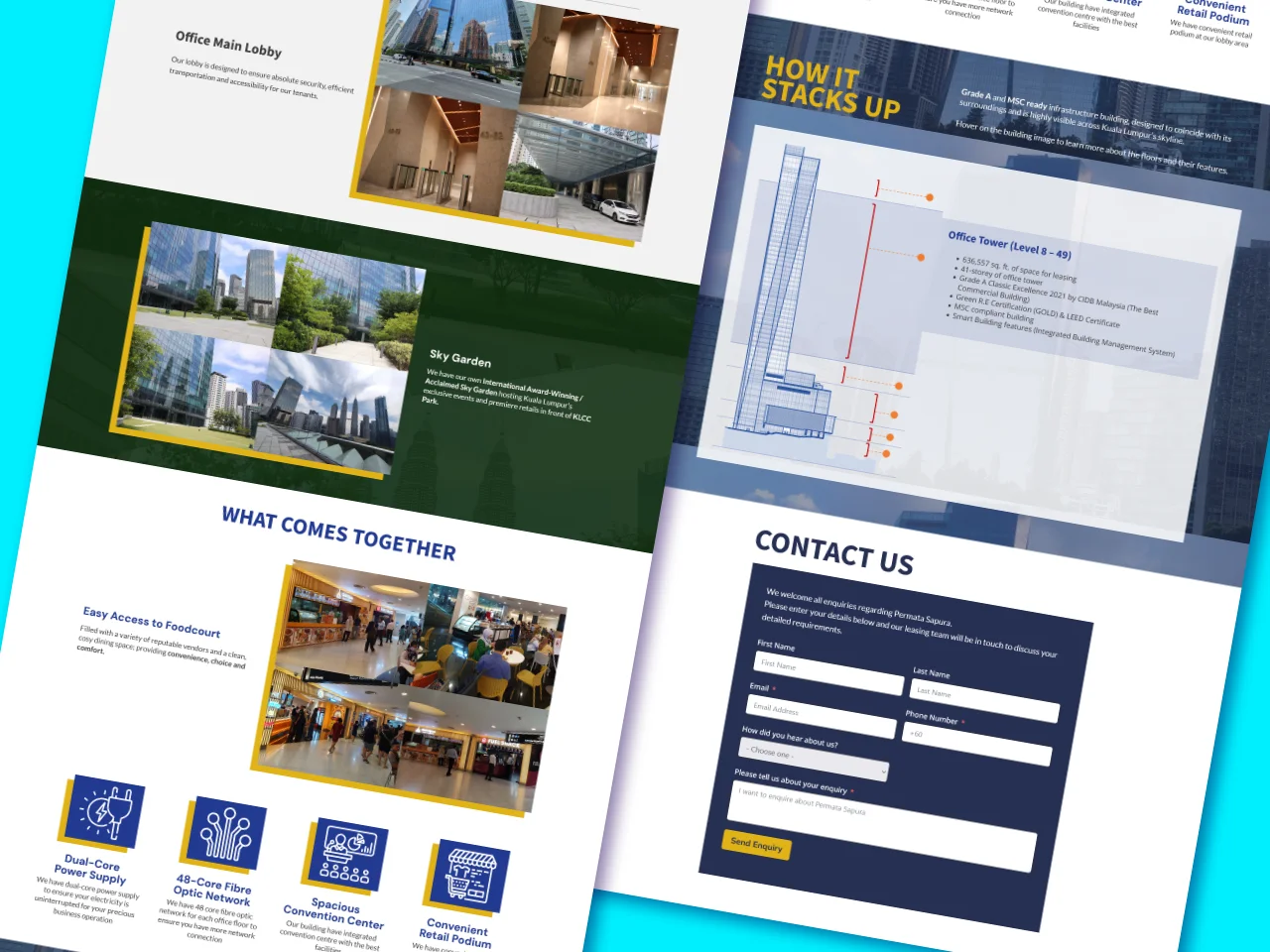Select the Email Address input box

tap(821, 715)
